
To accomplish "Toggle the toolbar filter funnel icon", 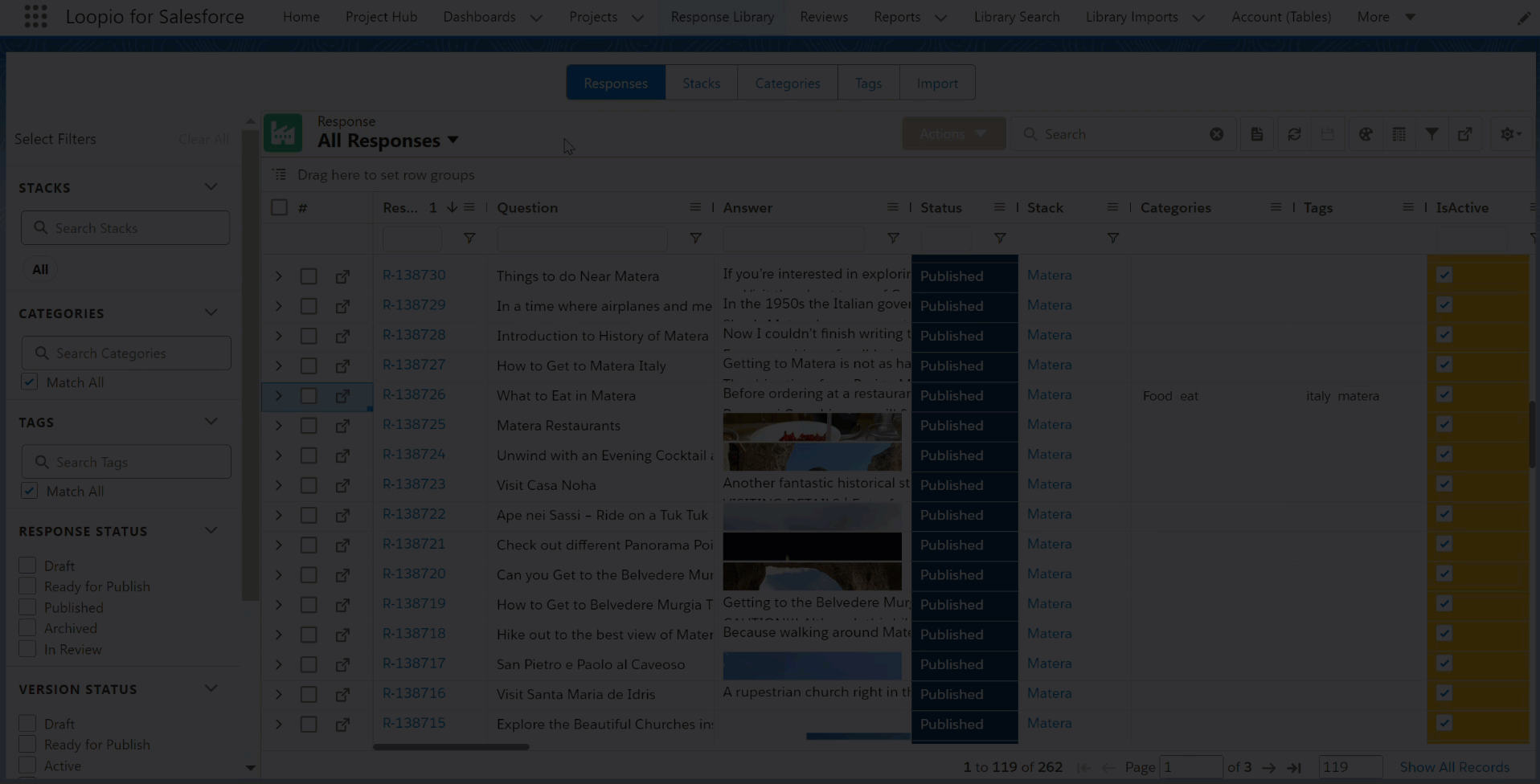I will click(x=1431, y=134).
